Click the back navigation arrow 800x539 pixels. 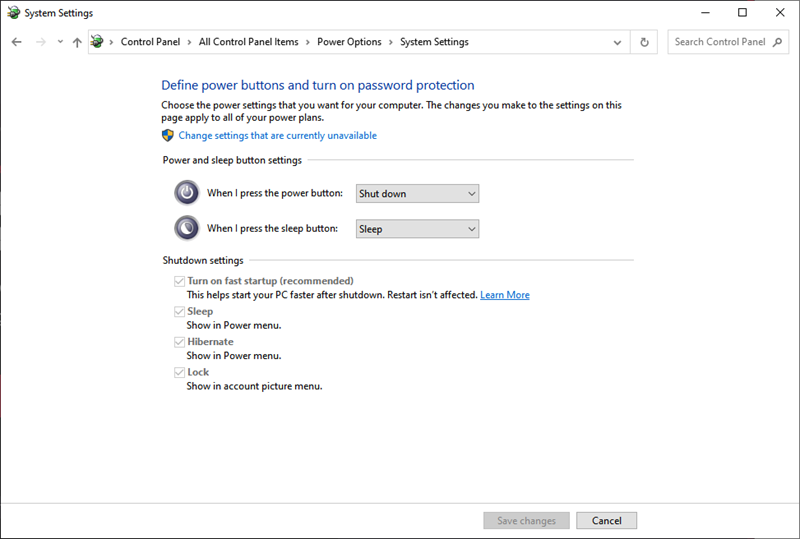pyautogui.click(x=17, y=42)
